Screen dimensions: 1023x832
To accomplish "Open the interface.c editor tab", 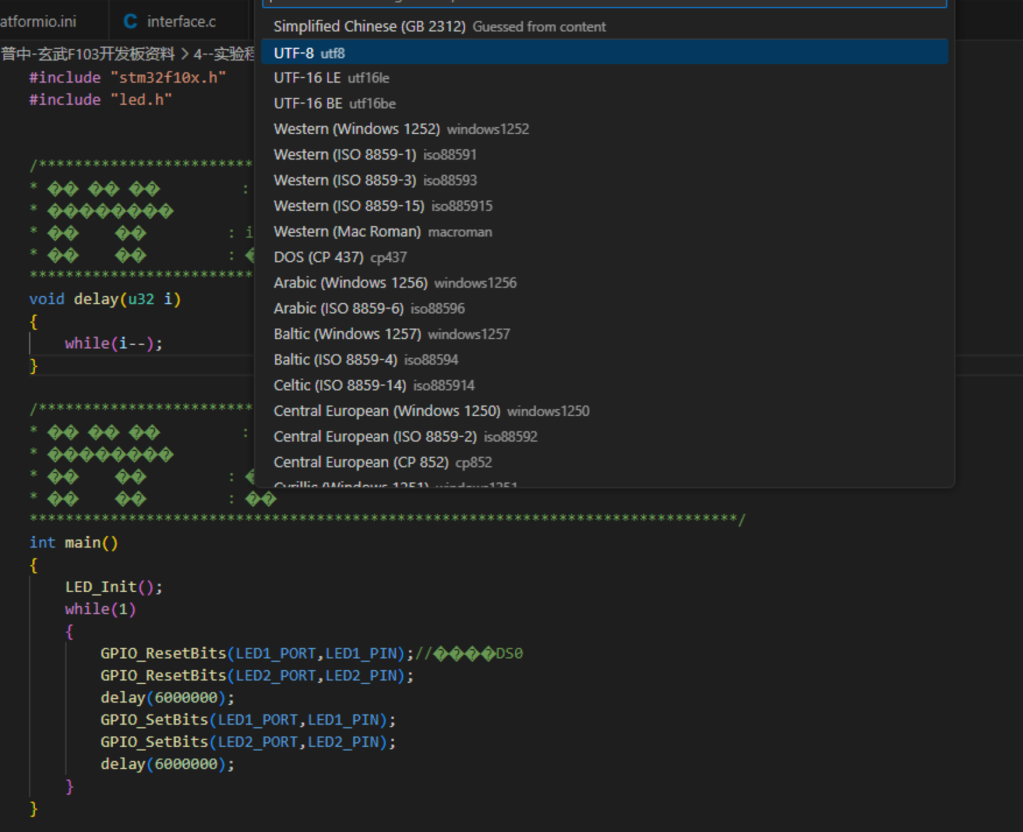I will [181, 21].
